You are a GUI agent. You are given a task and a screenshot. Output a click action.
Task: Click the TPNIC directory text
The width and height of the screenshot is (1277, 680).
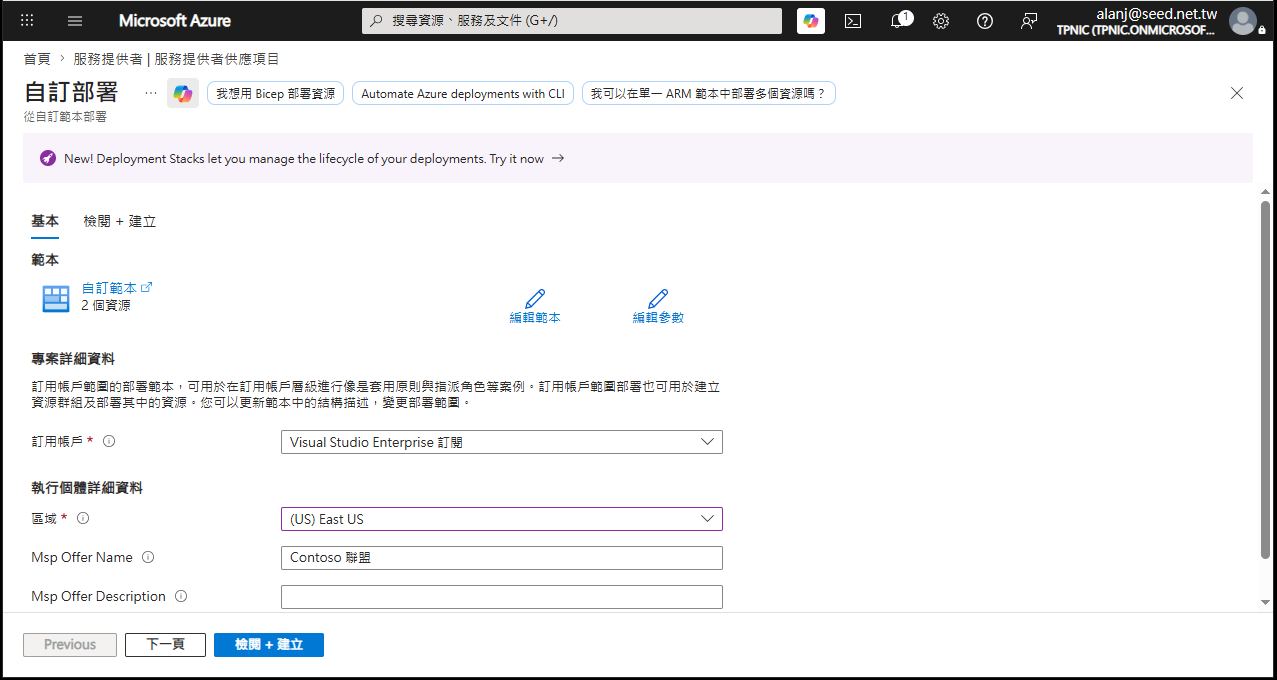1136,30
